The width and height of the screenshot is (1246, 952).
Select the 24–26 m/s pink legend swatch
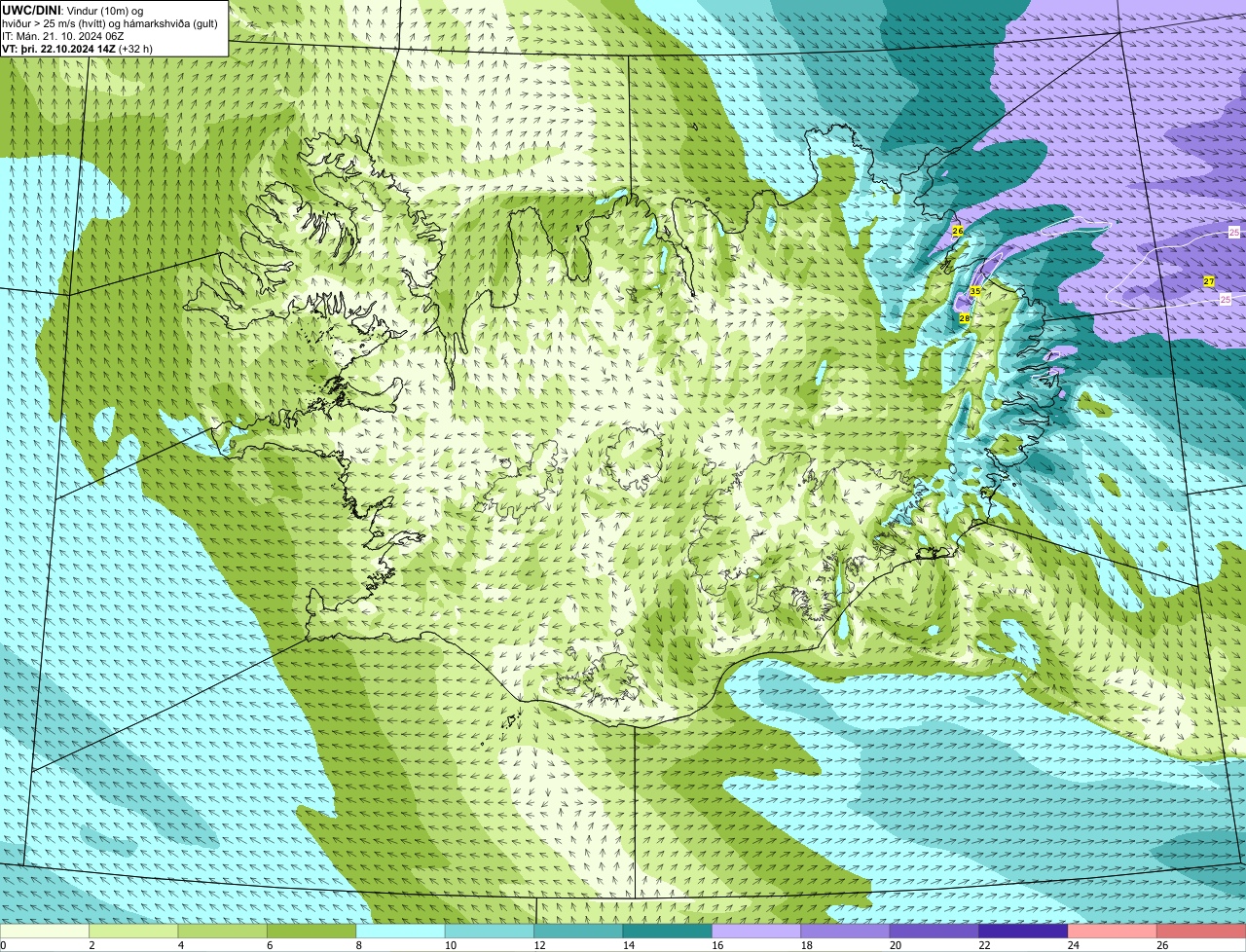(x=1113, y=931)
